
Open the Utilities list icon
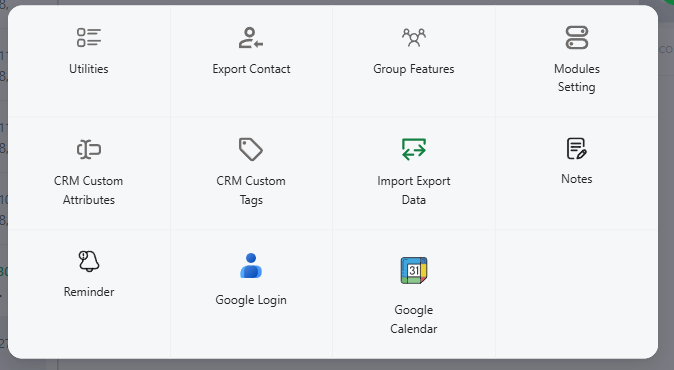(x=89, y=37)
